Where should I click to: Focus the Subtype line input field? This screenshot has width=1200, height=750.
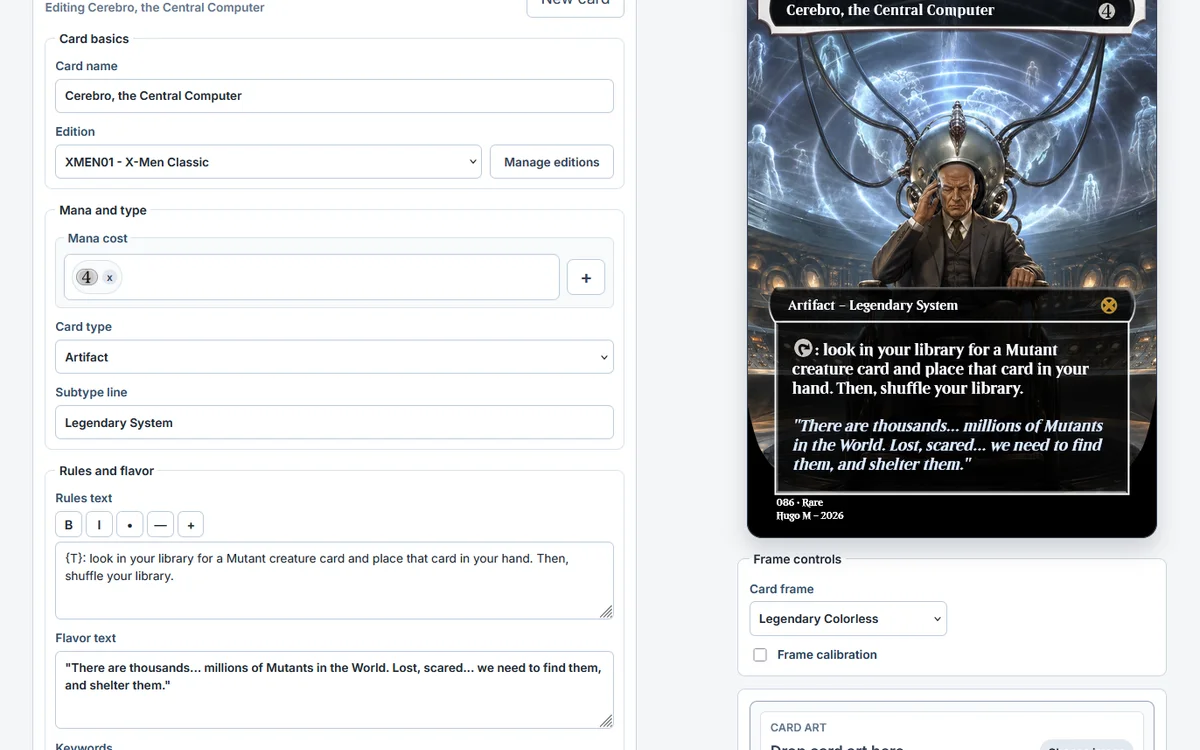(334, 422)
